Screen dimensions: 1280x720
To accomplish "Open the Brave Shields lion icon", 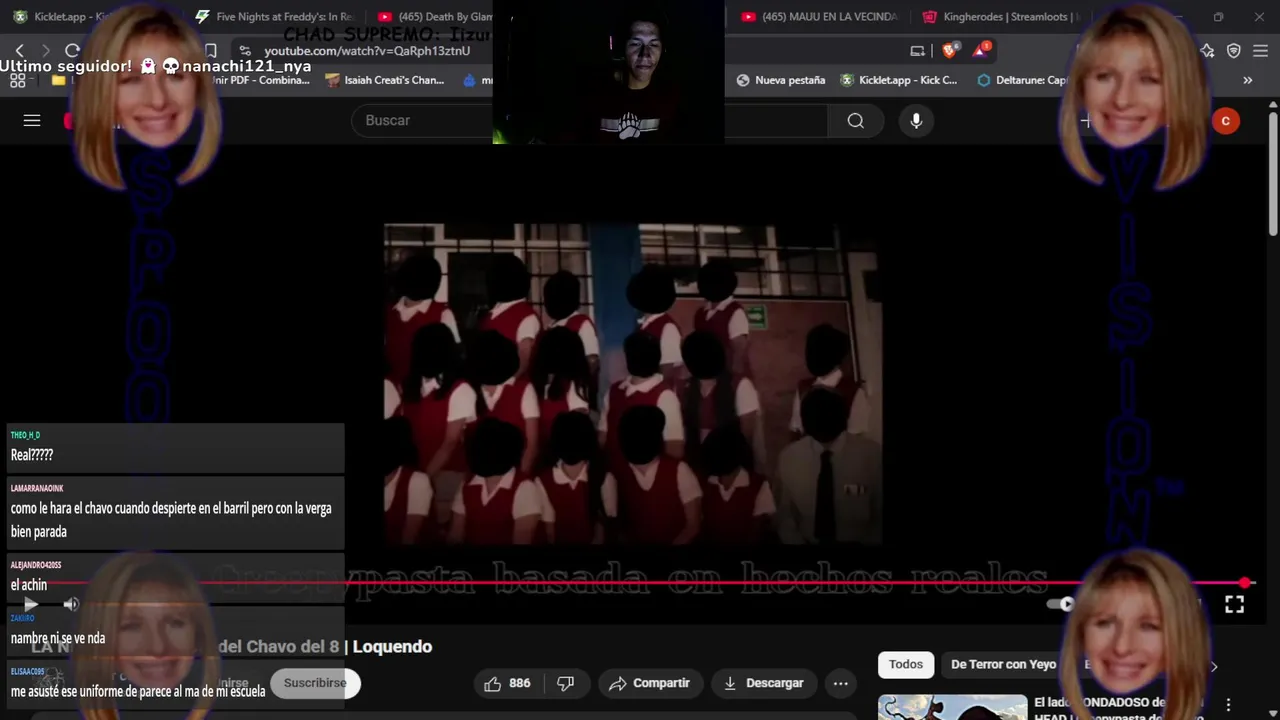I will [x=950, y=50].
